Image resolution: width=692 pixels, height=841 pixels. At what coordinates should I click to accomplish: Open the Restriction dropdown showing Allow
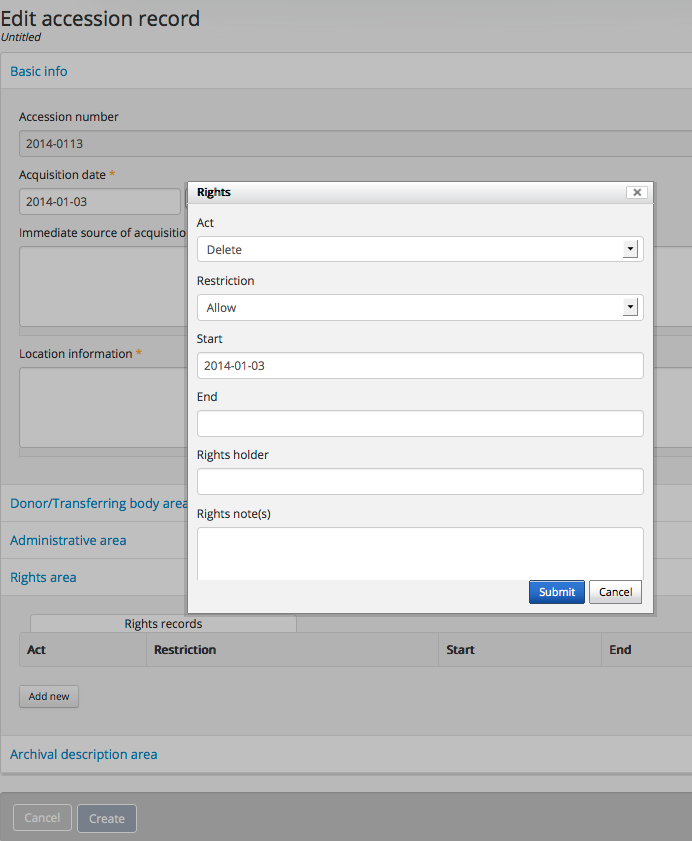coord(420,308)
